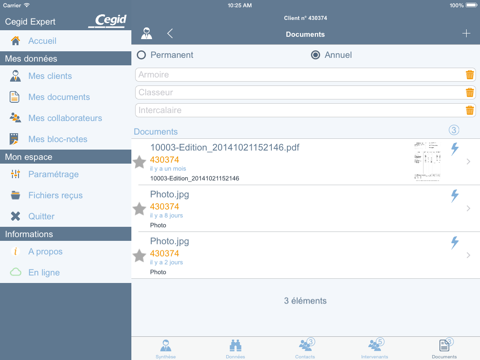Open the A propos info icon

[15, 251]
